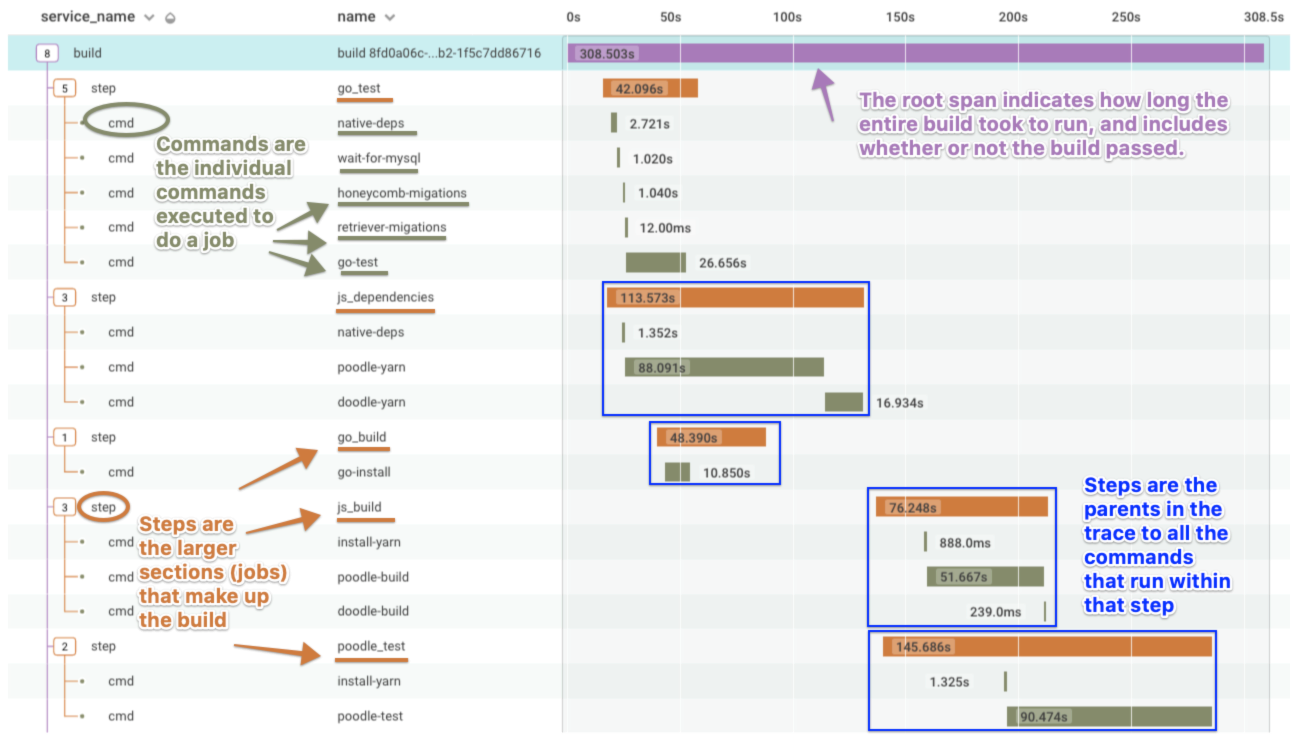Select the purple 308.503s root span bar
1299x737 pixels.
coord(915,53)
